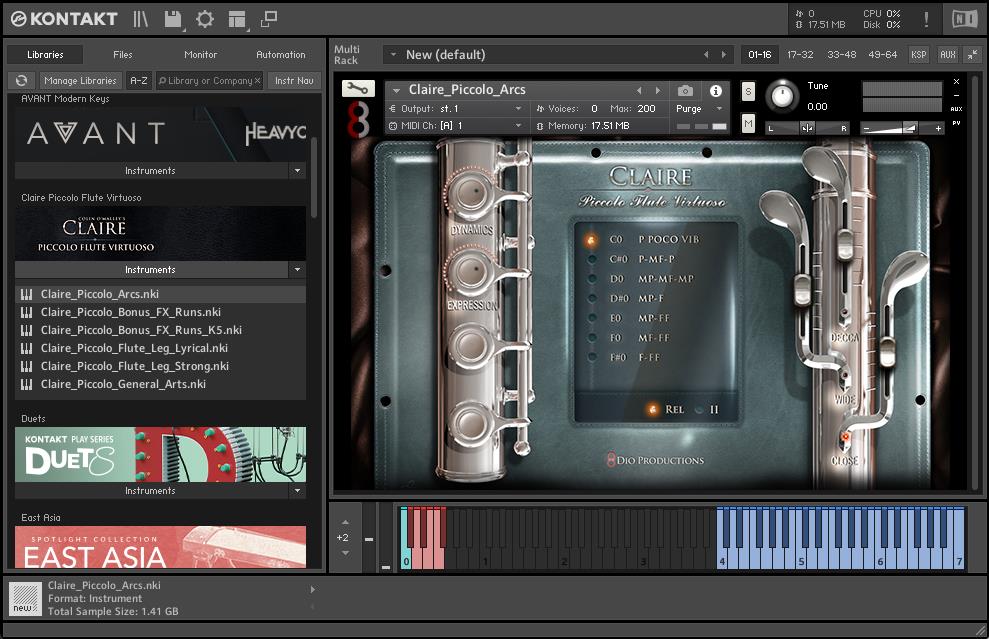The image size is (989, 639).
Task: Open the library browser icon in header
Action: [x=141, y=19]
